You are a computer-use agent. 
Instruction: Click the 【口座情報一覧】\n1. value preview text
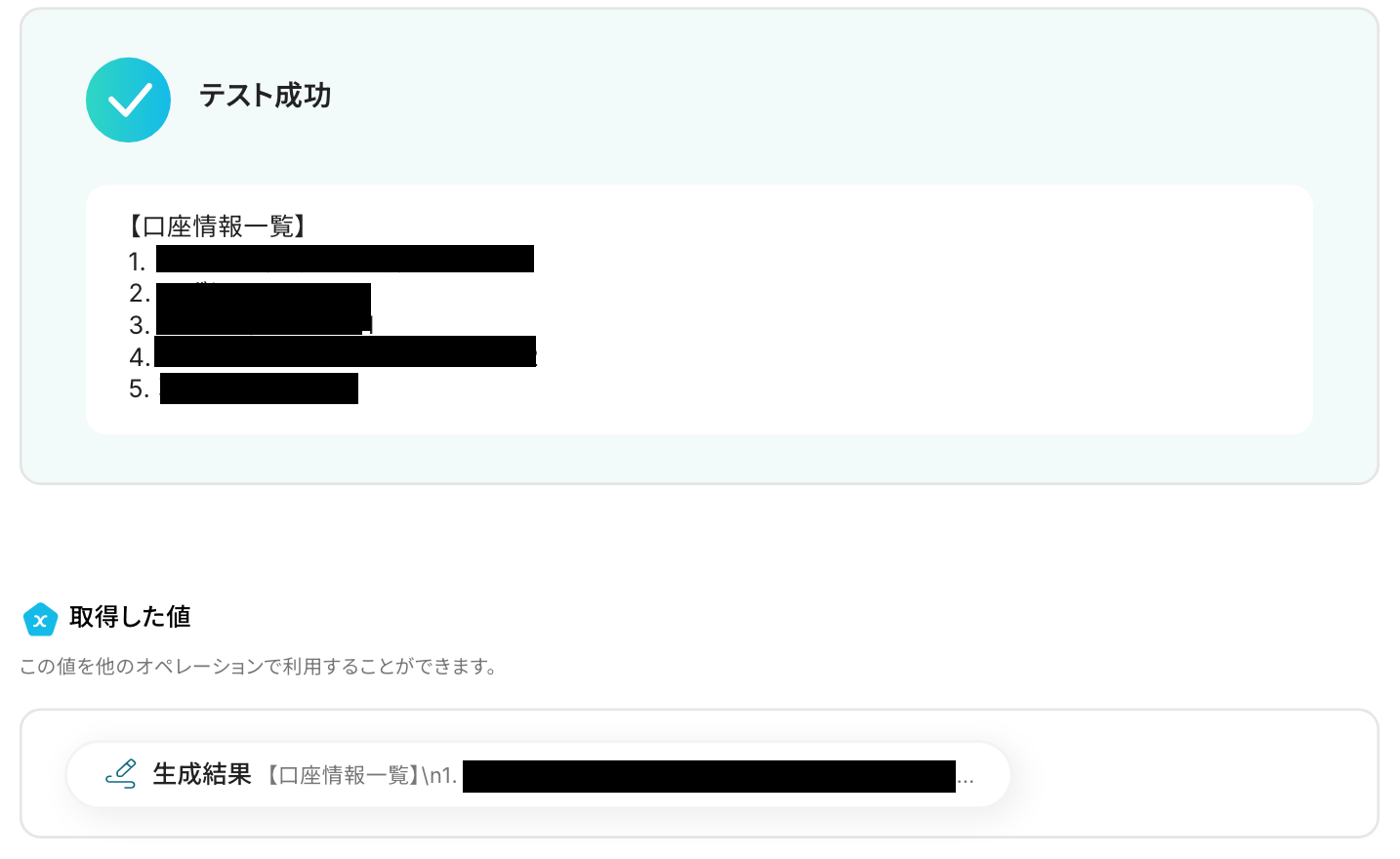point(360,775)
